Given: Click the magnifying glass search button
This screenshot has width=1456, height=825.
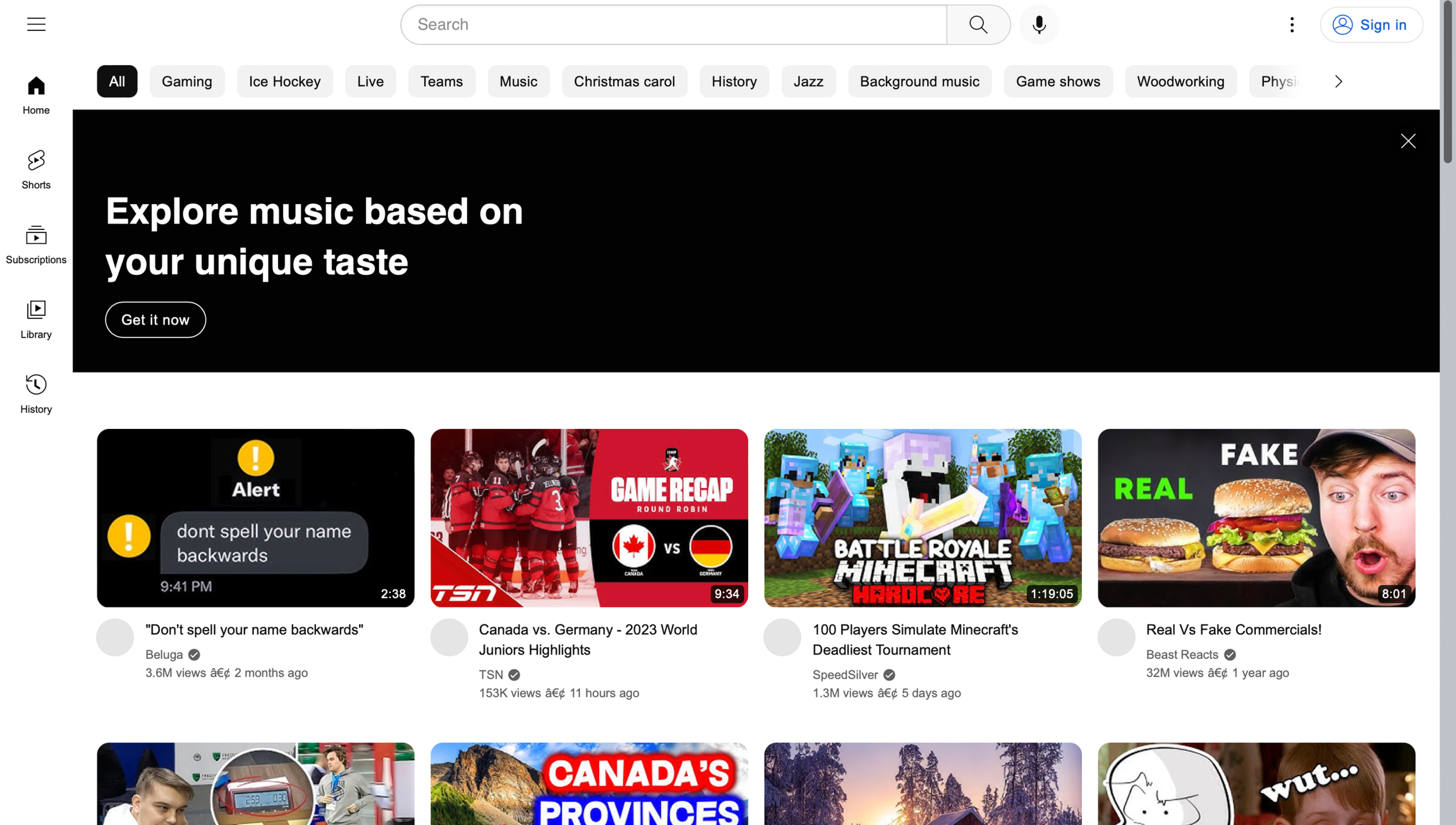Looking at the screenshot, I should pyautogui.click(x=978, y=24).
